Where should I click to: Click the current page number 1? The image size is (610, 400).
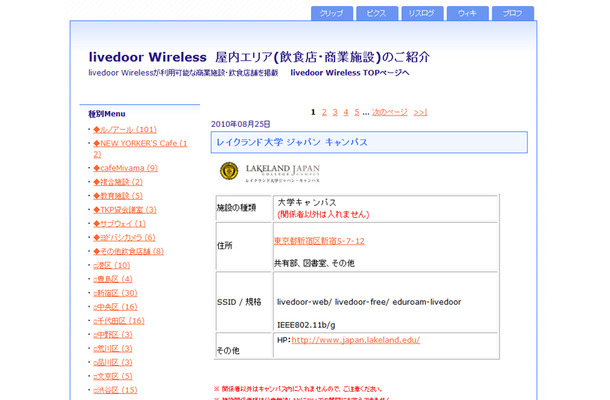[313, 112]
